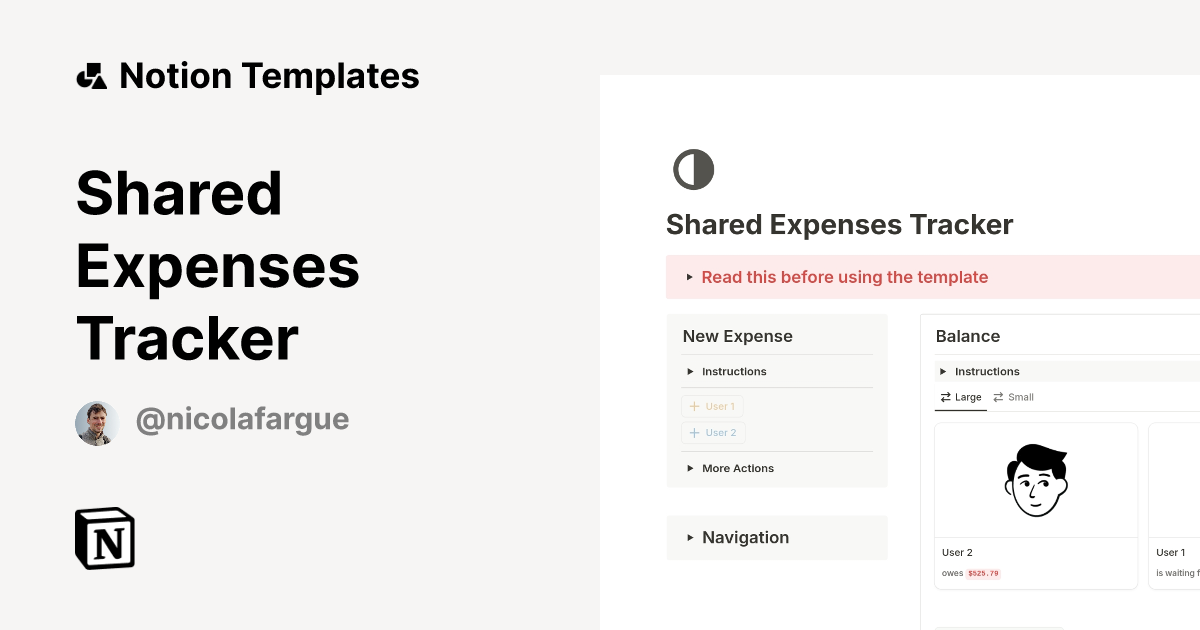Open the @nicolafargue author profile
Screen dimensions: 1200x630
coord(242,419)
